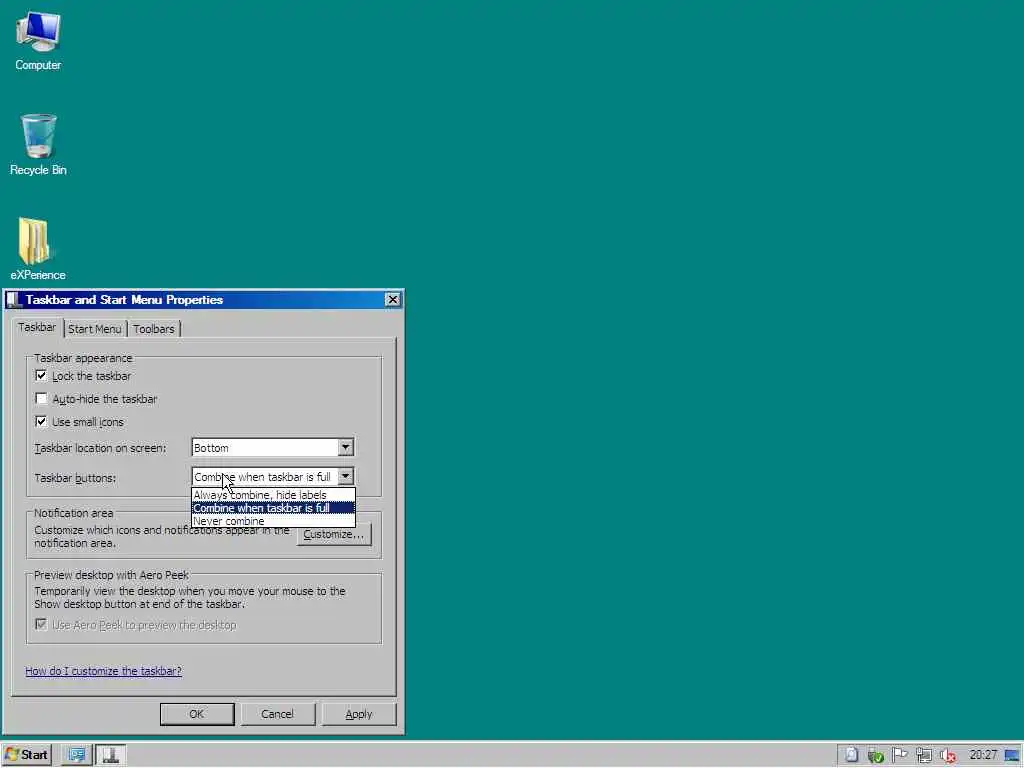Click the network tray icon

923,756
